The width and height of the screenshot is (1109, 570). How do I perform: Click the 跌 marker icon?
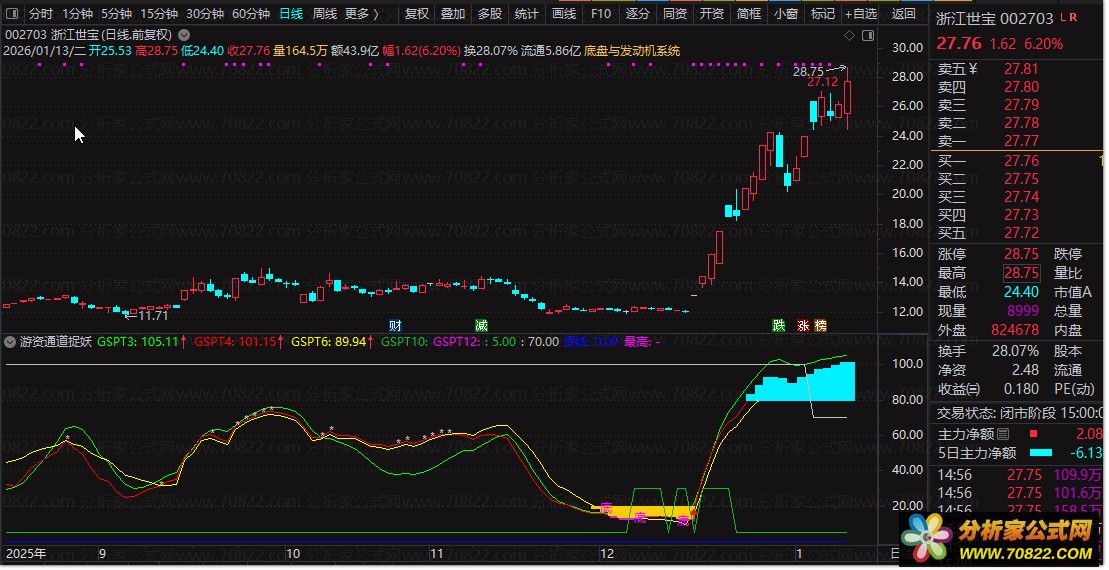coord(779,325)
